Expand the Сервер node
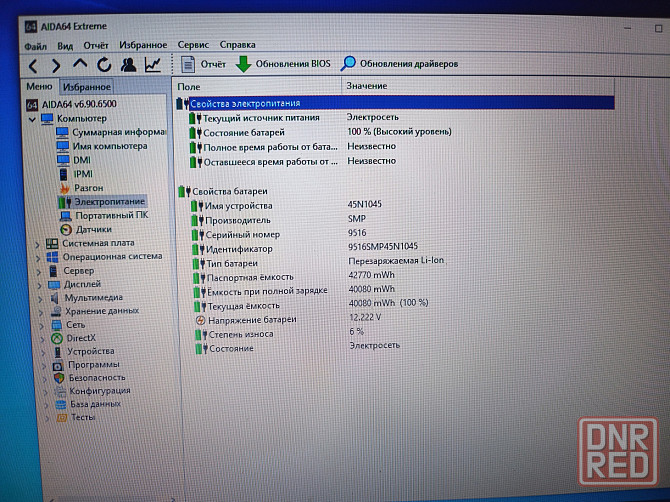This screenshot has width=670, height=502. [x=39, y=272]
